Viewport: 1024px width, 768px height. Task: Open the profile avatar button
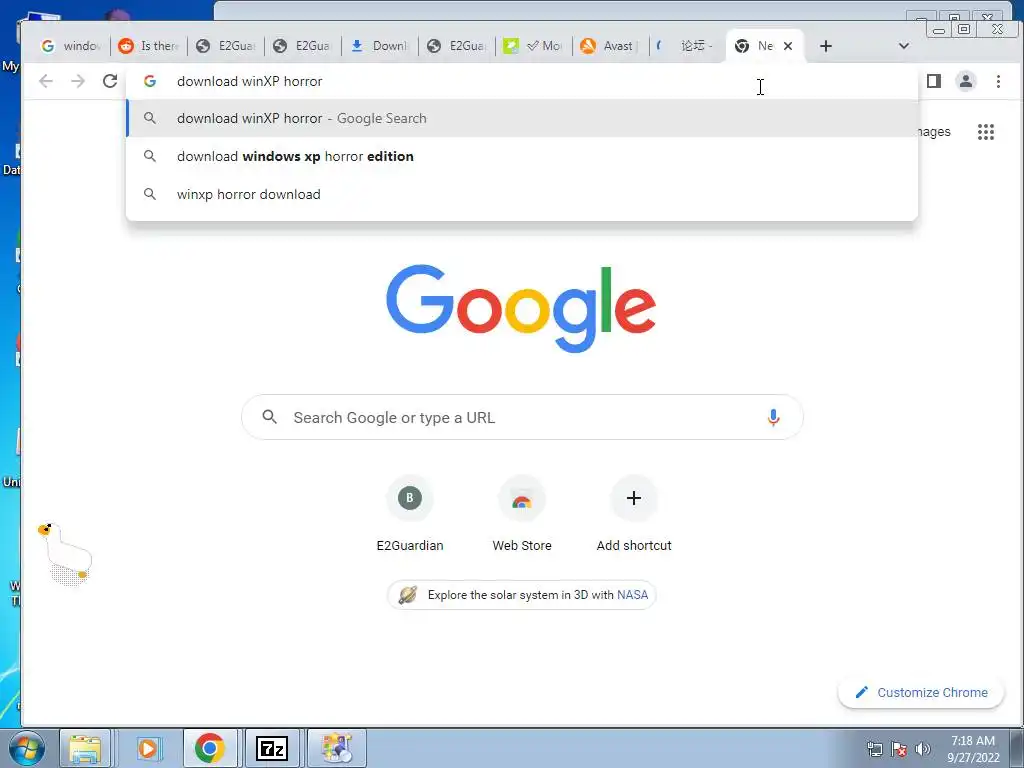pyautogui.click(x=965, y=81)
